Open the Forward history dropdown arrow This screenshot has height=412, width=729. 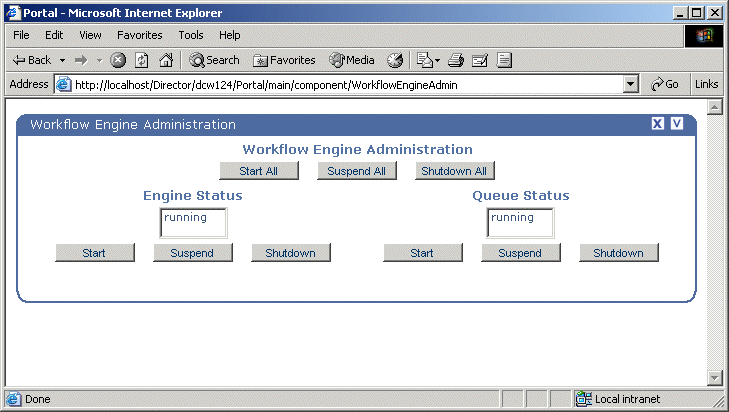pos(99,60)
